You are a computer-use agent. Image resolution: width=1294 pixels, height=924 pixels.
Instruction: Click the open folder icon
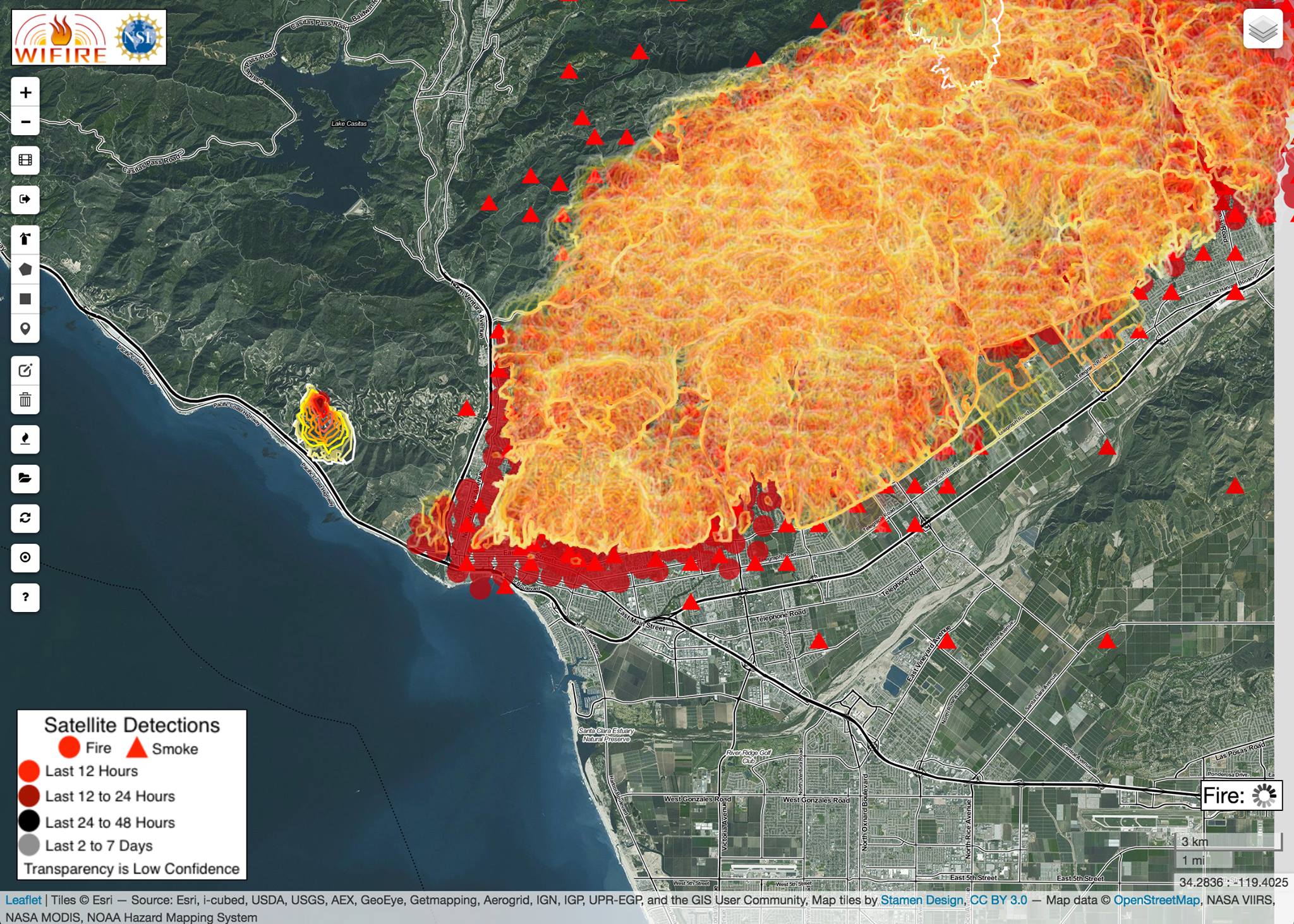click(25, 478)
